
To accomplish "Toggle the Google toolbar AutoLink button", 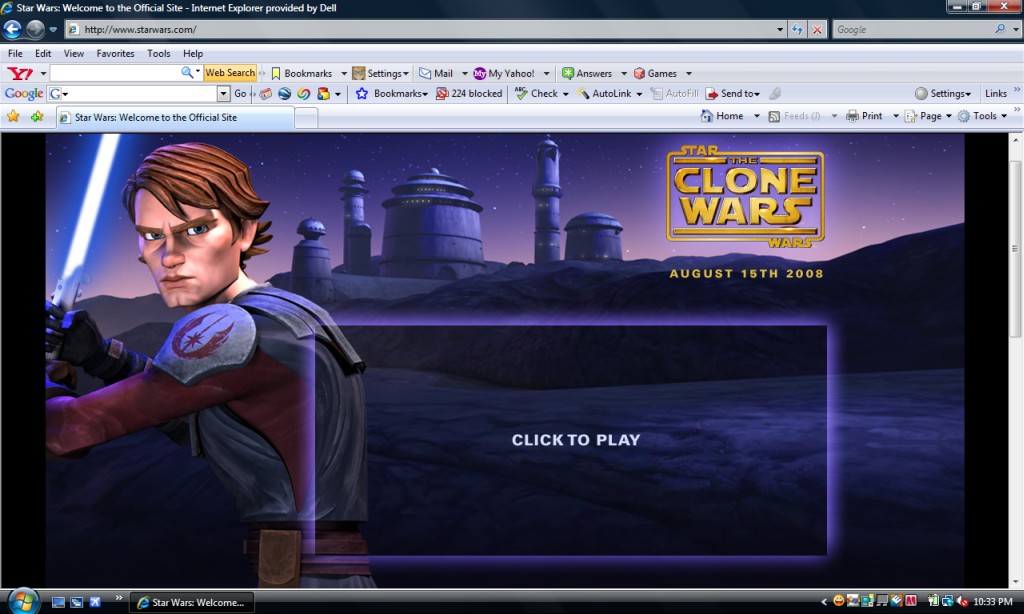I will coord(604,94).
